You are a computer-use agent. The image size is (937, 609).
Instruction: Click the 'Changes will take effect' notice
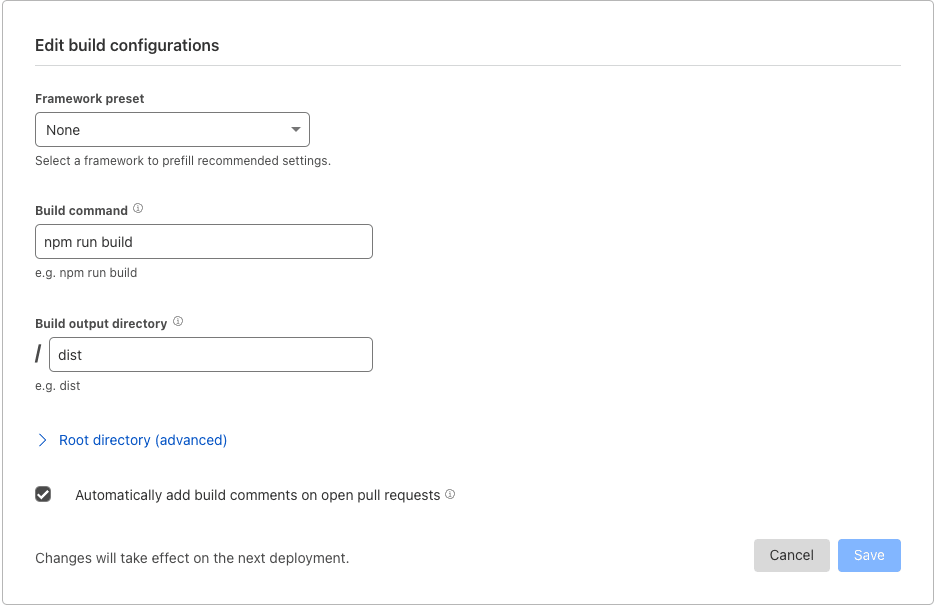192,558
